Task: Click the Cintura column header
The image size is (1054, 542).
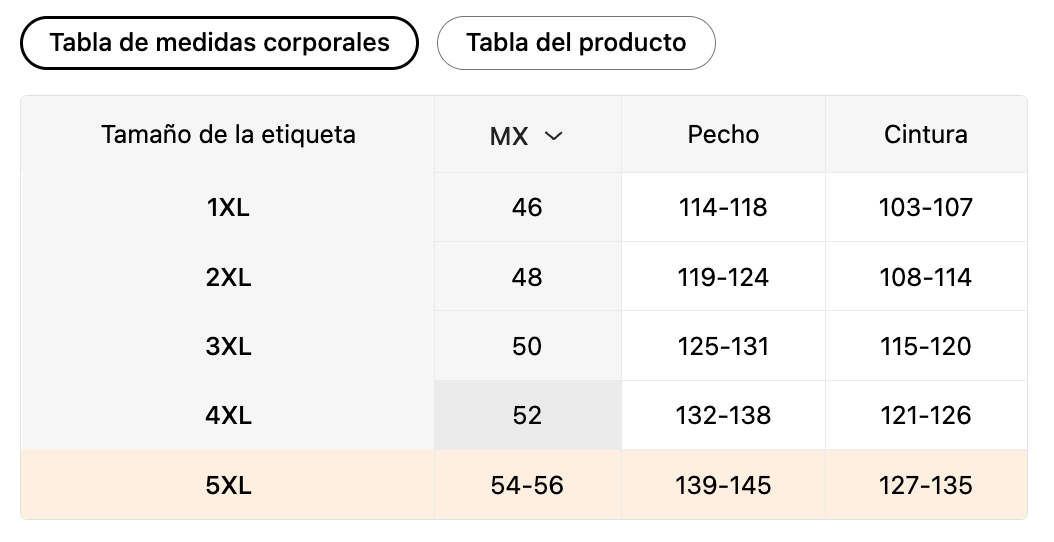Action: coord(925,134)
